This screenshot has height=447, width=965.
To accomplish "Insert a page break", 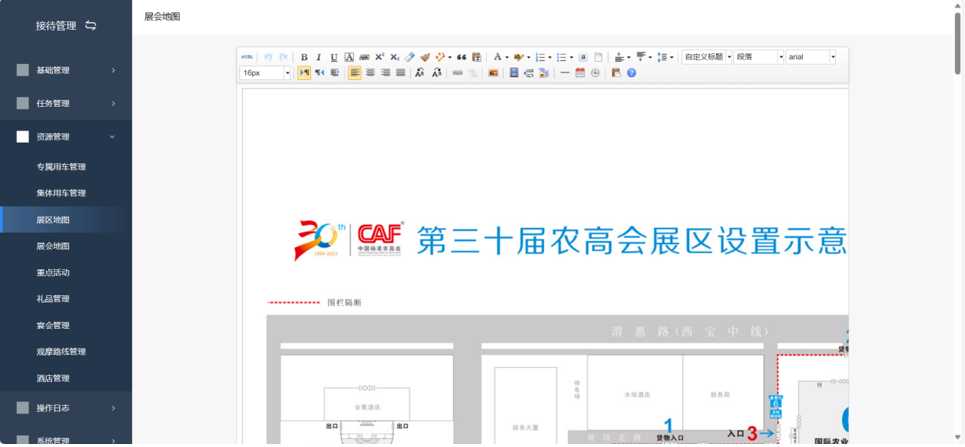I will pos(529,73).
